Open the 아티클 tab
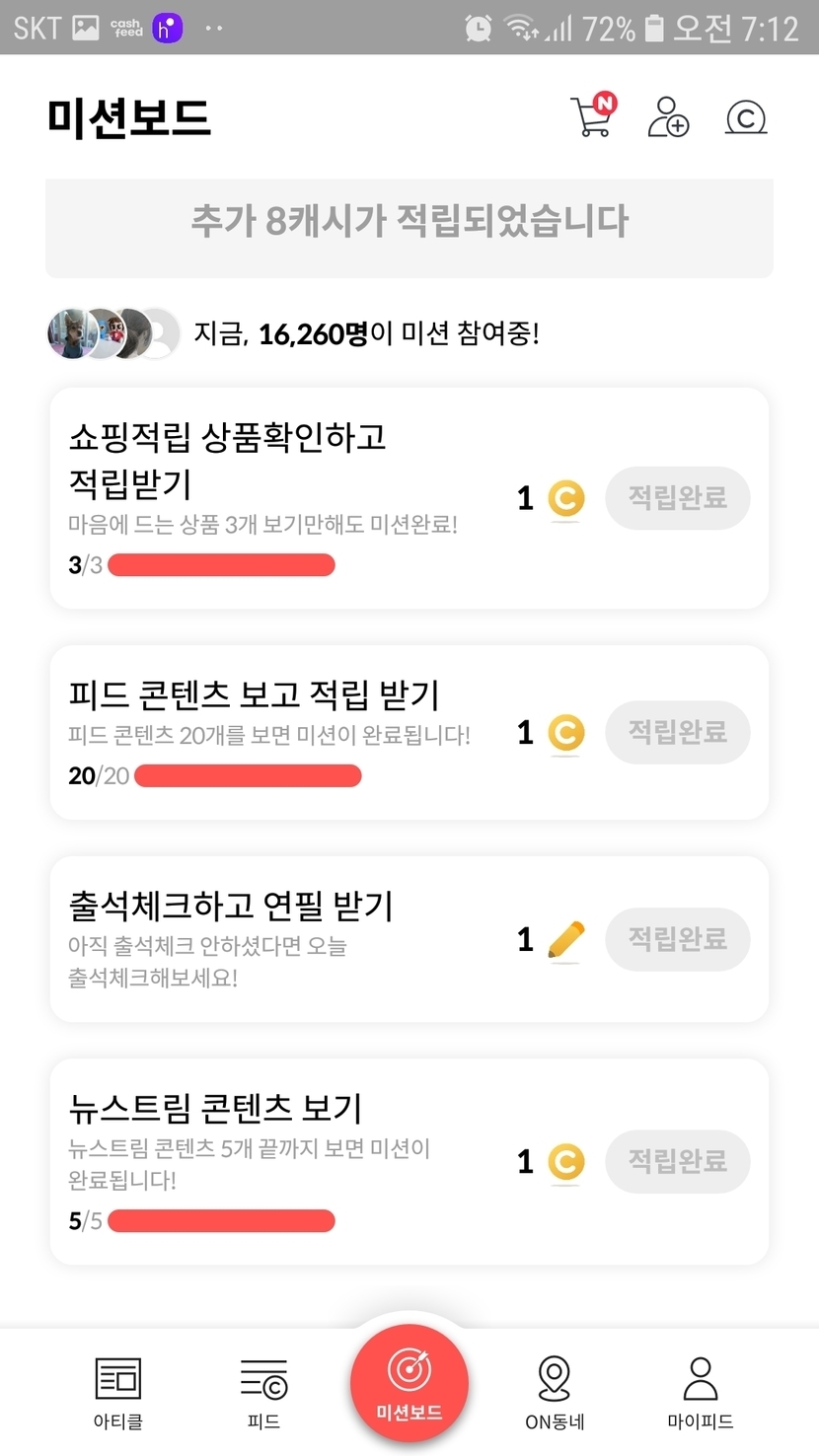This screenshot has width=819, height=1456. point(117,1392)
